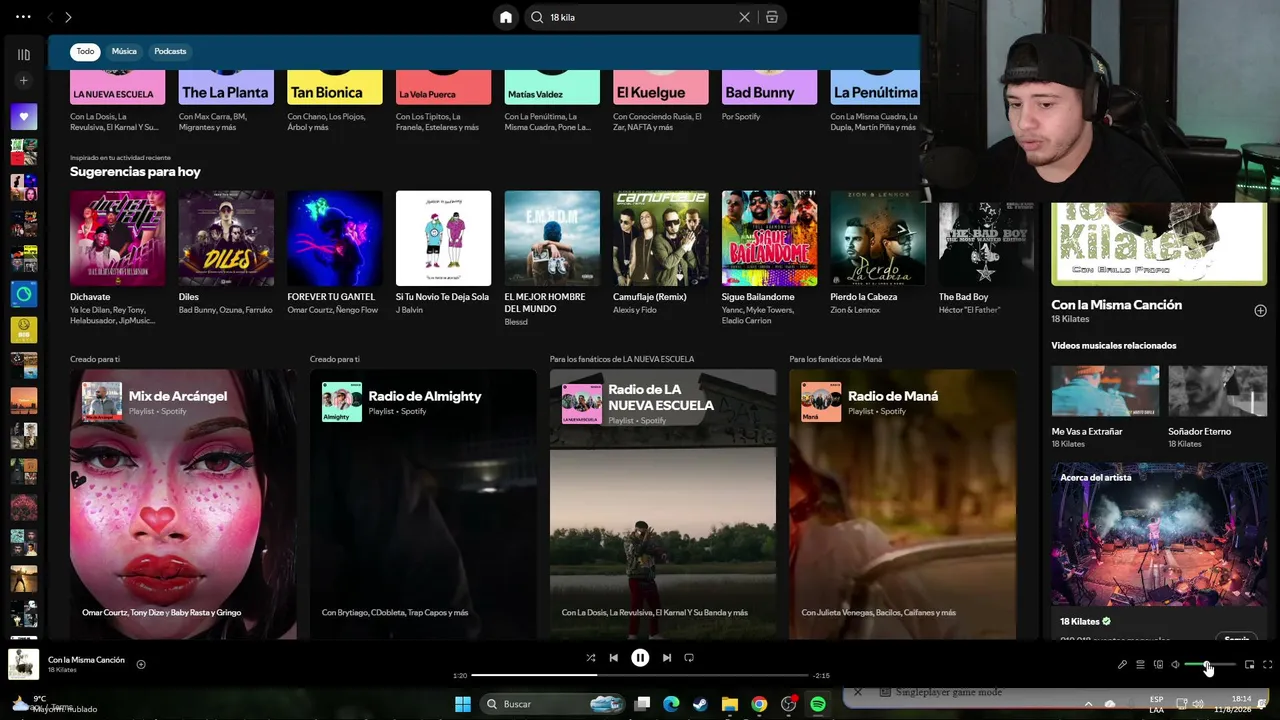Screen dimensions: 1280x720
Task: Open EL MEJOR HOMBRE DEL MUNDO album
Action: pos(552,258)
